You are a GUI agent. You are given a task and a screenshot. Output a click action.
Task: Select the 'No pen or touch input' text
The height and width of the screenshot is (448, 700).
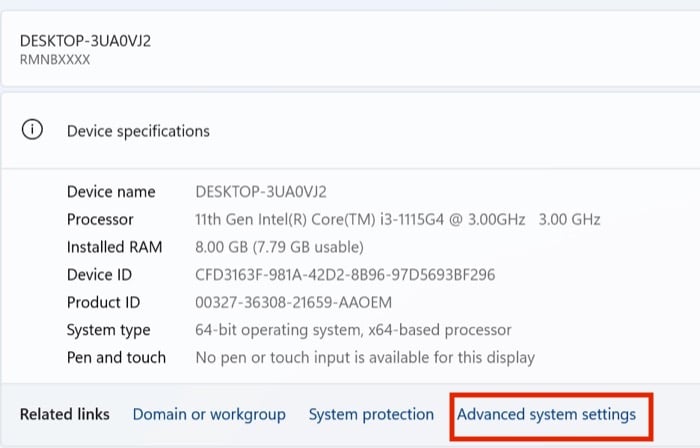(x=365, y=358)
